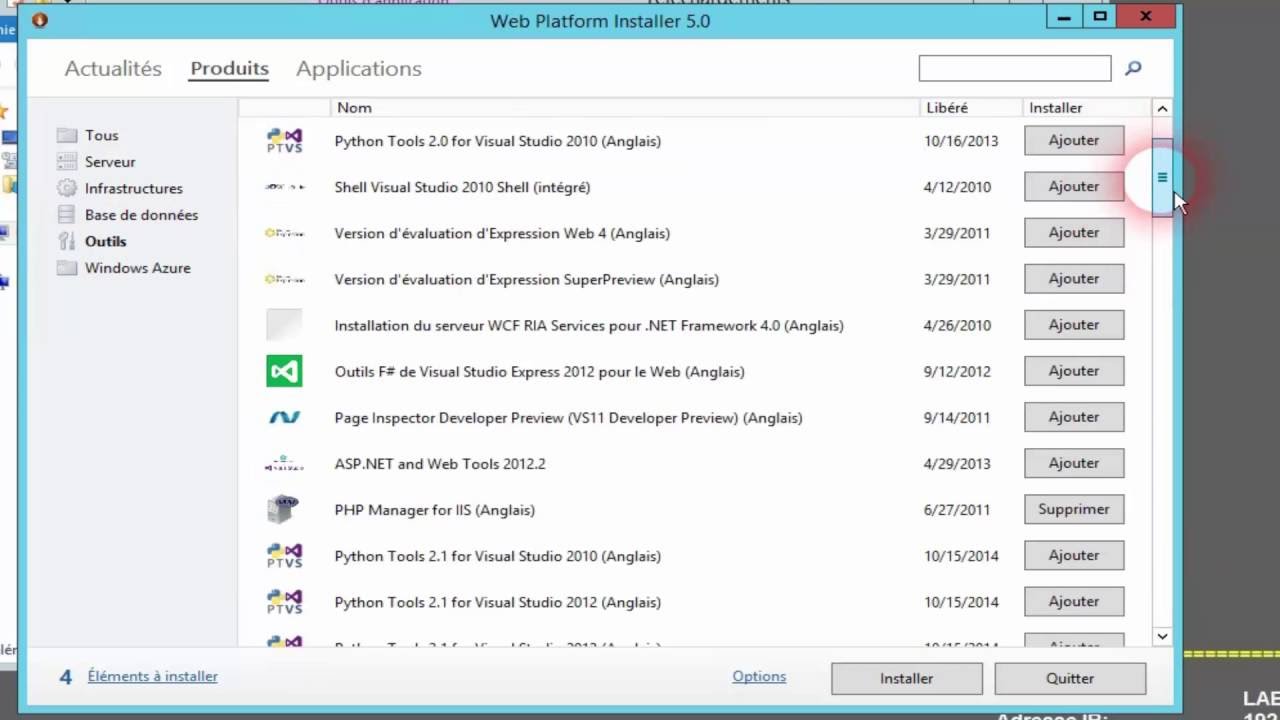The image size is (1280, 720).
Task: Click into the search input field
Action: tap(1015, 68)
